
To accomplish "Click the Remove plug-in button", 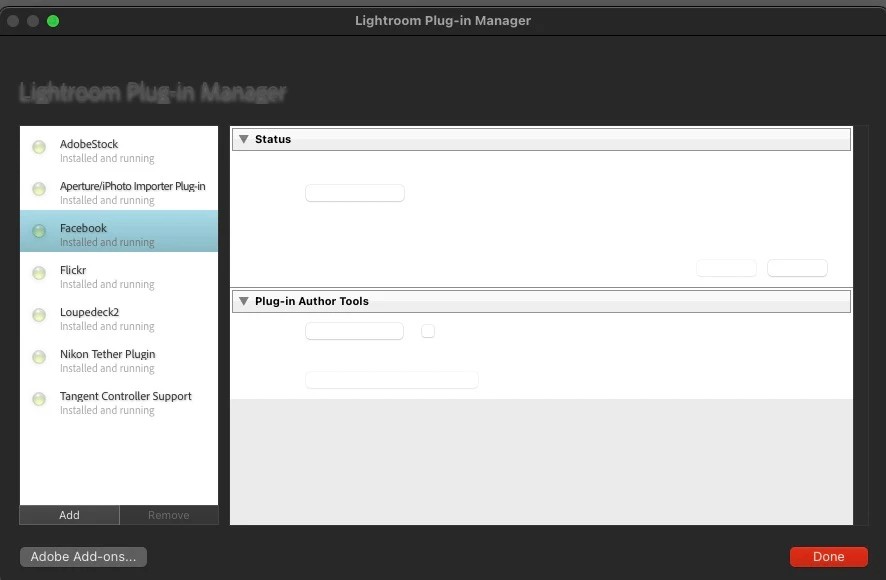I will [x=168, y=515].
